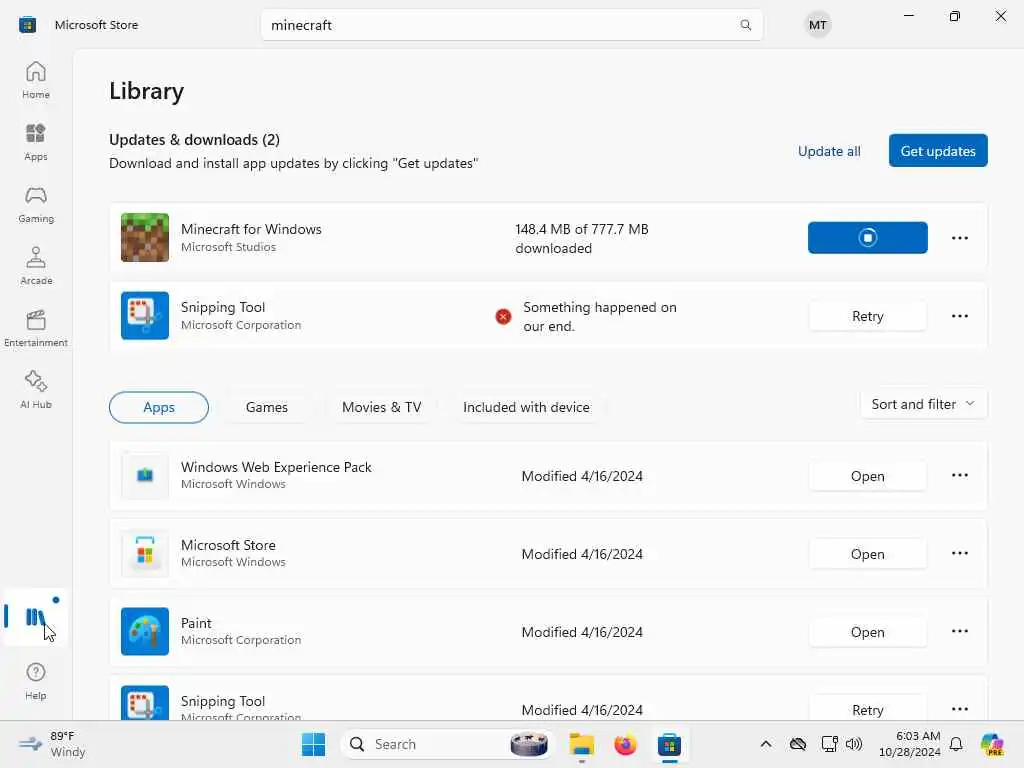Open the Arcade section in sidebar

[x=36, y=266]
